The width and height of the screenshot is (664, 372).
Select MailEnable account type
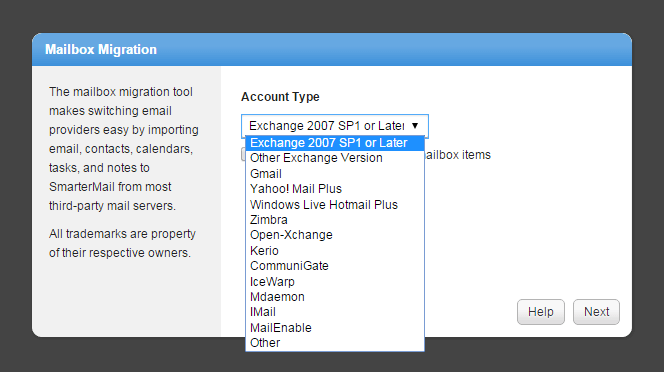click(335, 328)
